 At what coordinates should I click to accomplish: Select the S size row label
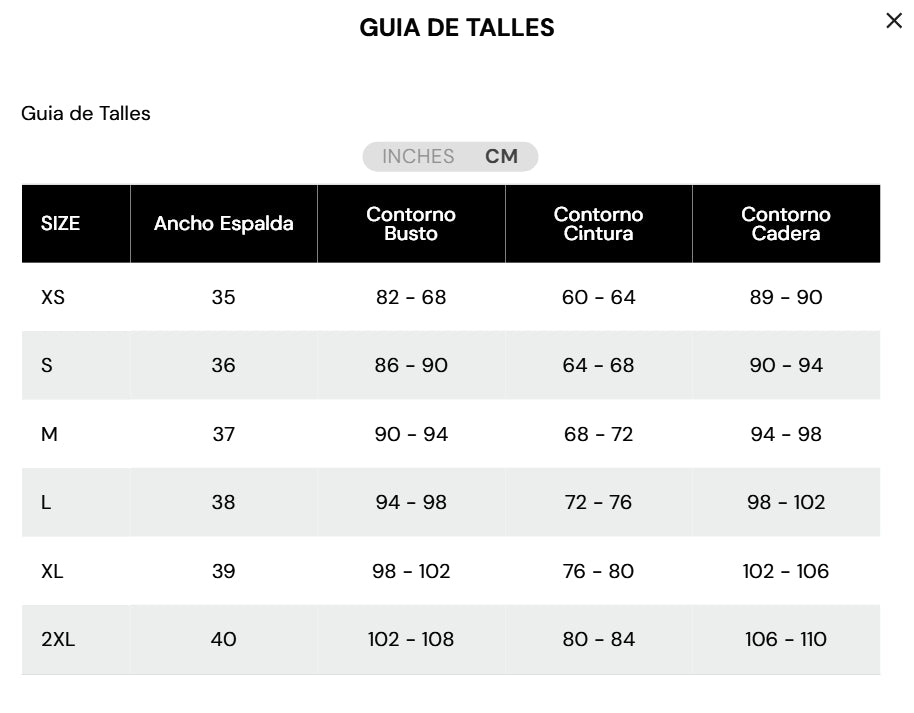coord(47,366)
